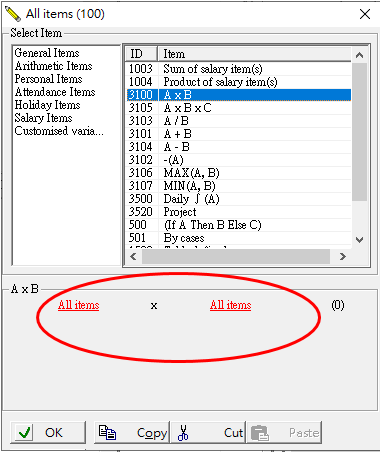The width and height of the screenshot is (381, 452).
Task: Select row 1003 Sum of salary item(s)
Action: [239, 69]
